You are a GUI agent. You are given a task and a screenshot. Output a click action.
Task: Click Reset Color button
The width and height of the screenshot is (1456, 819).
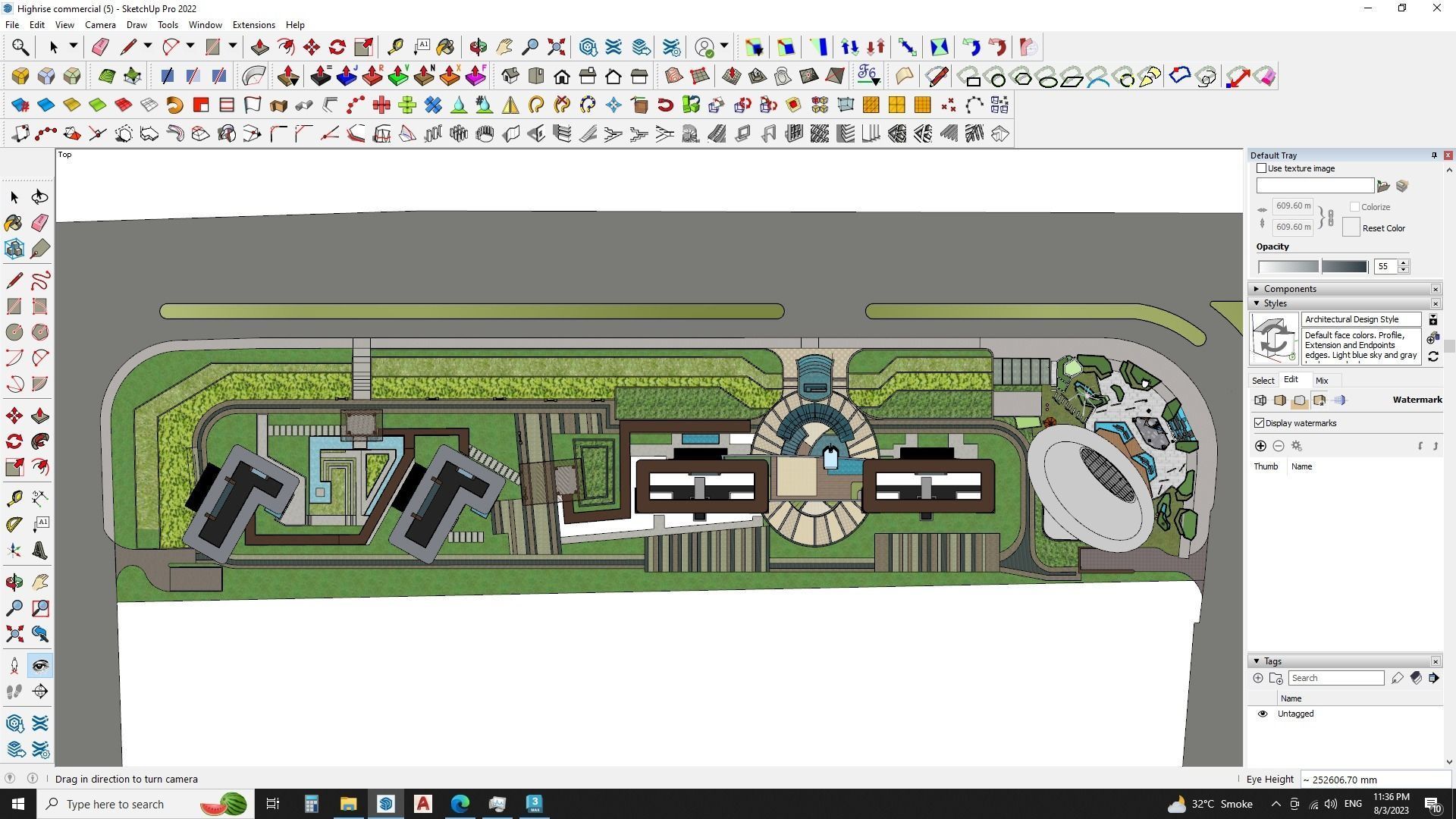[1383, 228]
